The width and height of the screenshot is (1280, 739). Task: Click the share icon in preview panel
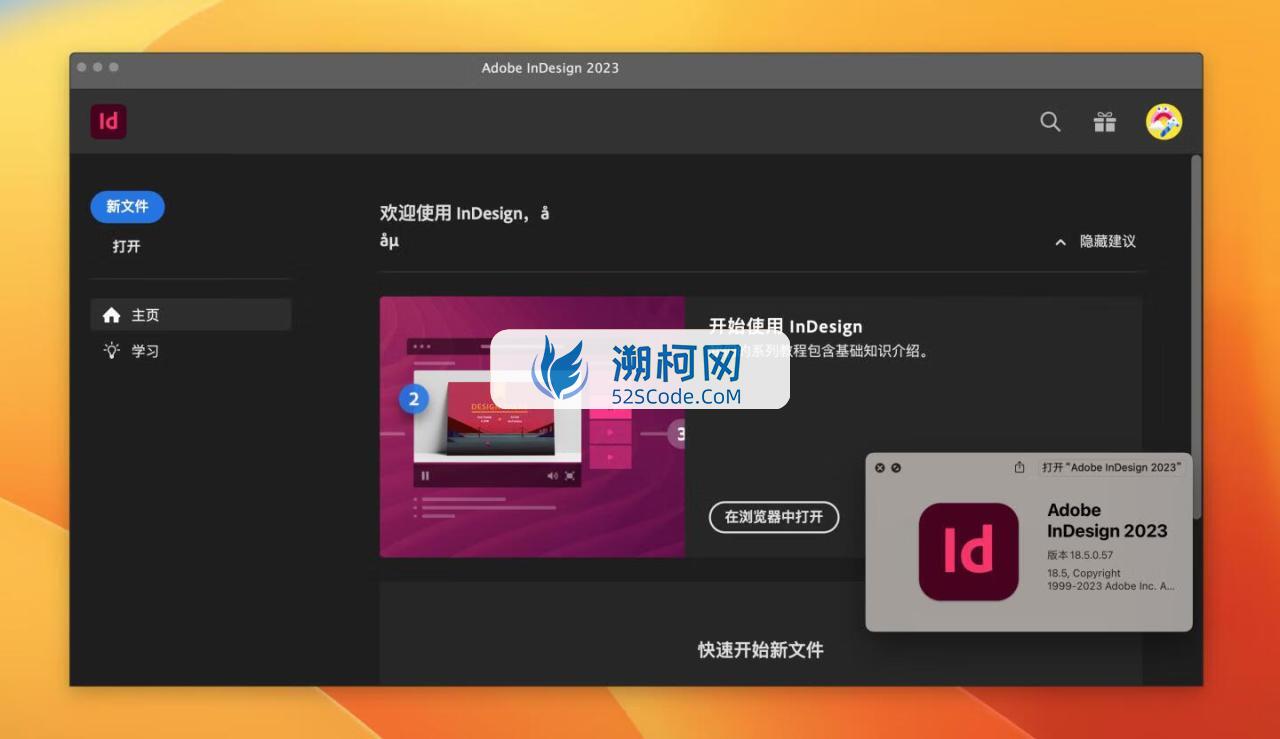click(x=1019, y=467)
